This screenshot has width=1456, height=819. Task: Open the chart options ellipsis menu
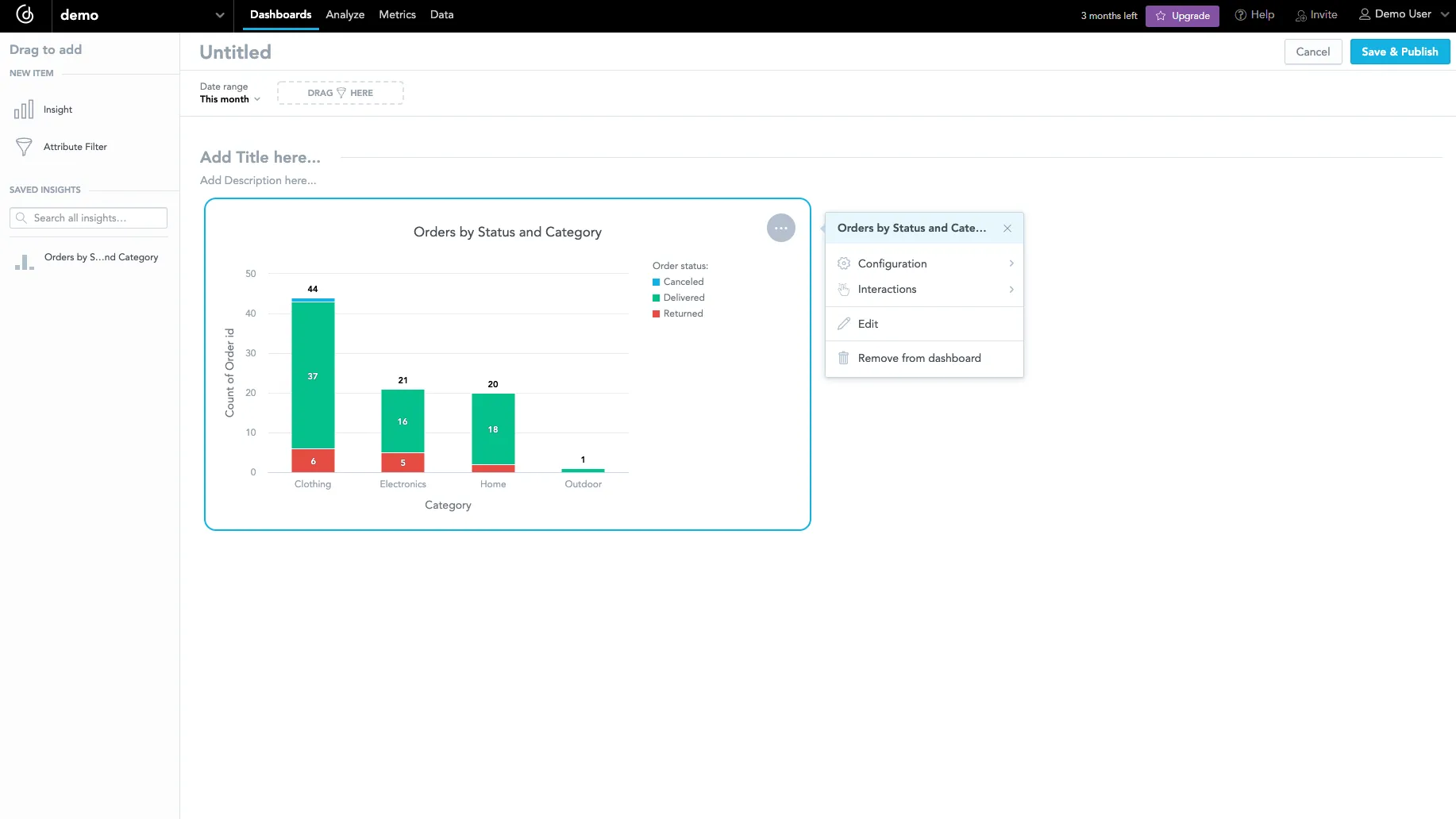[x=780, y=228]
